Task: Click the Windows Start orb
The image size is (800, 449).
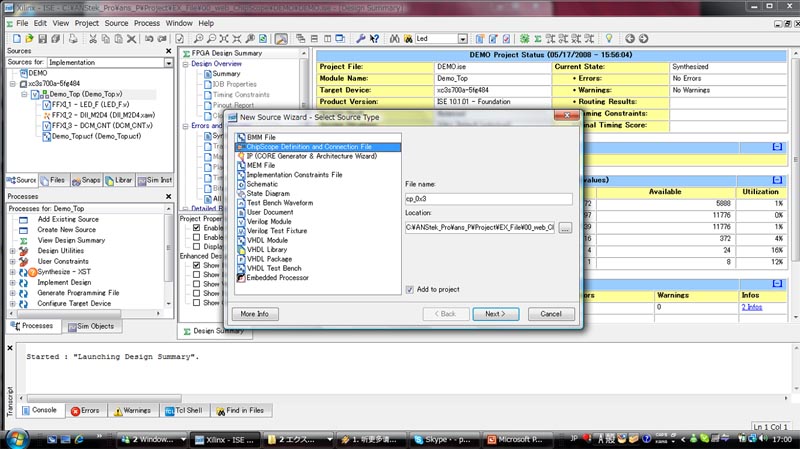Action: [17, 439]
